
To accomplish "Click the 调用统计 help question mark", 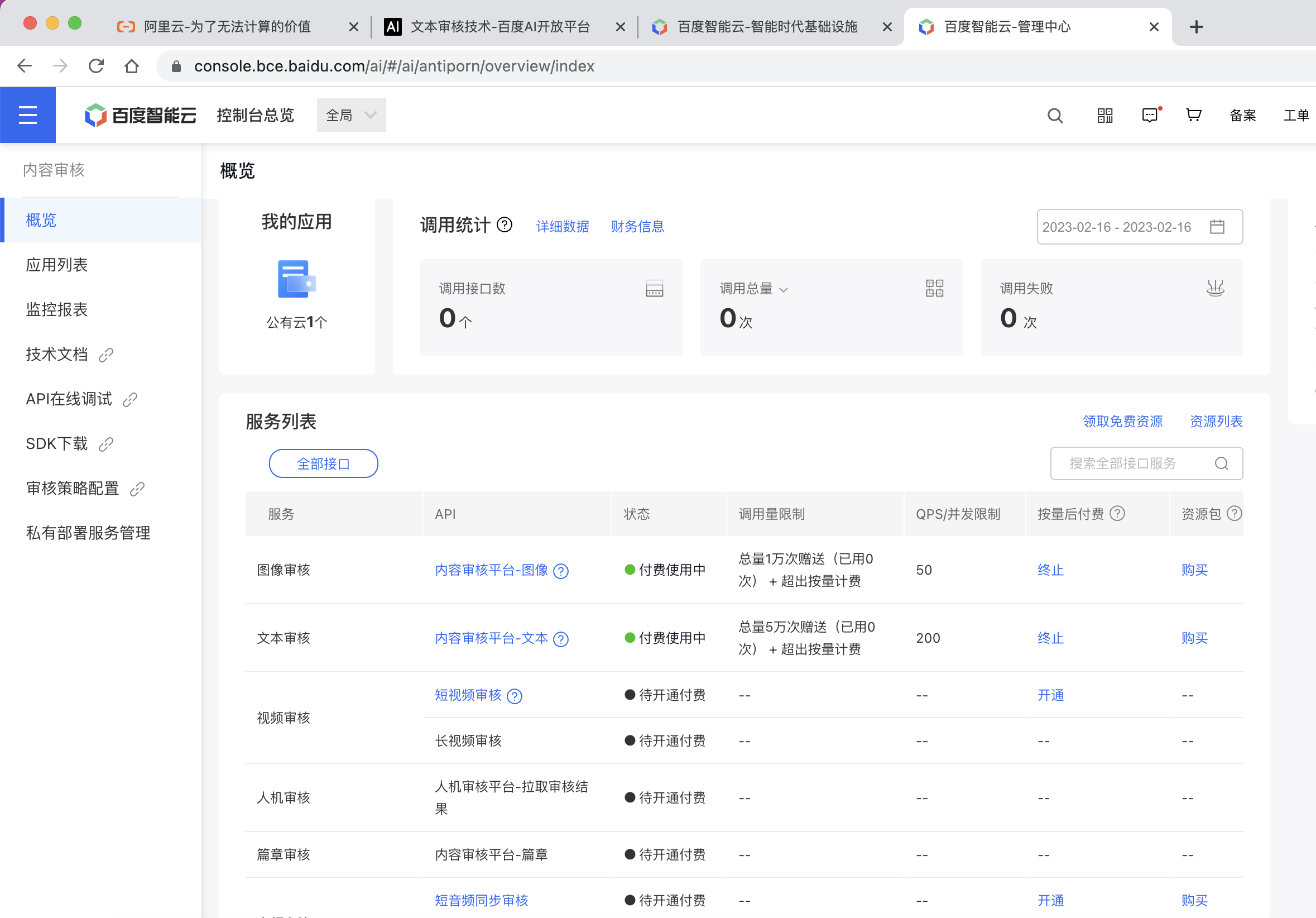I will tap(505, 225).
